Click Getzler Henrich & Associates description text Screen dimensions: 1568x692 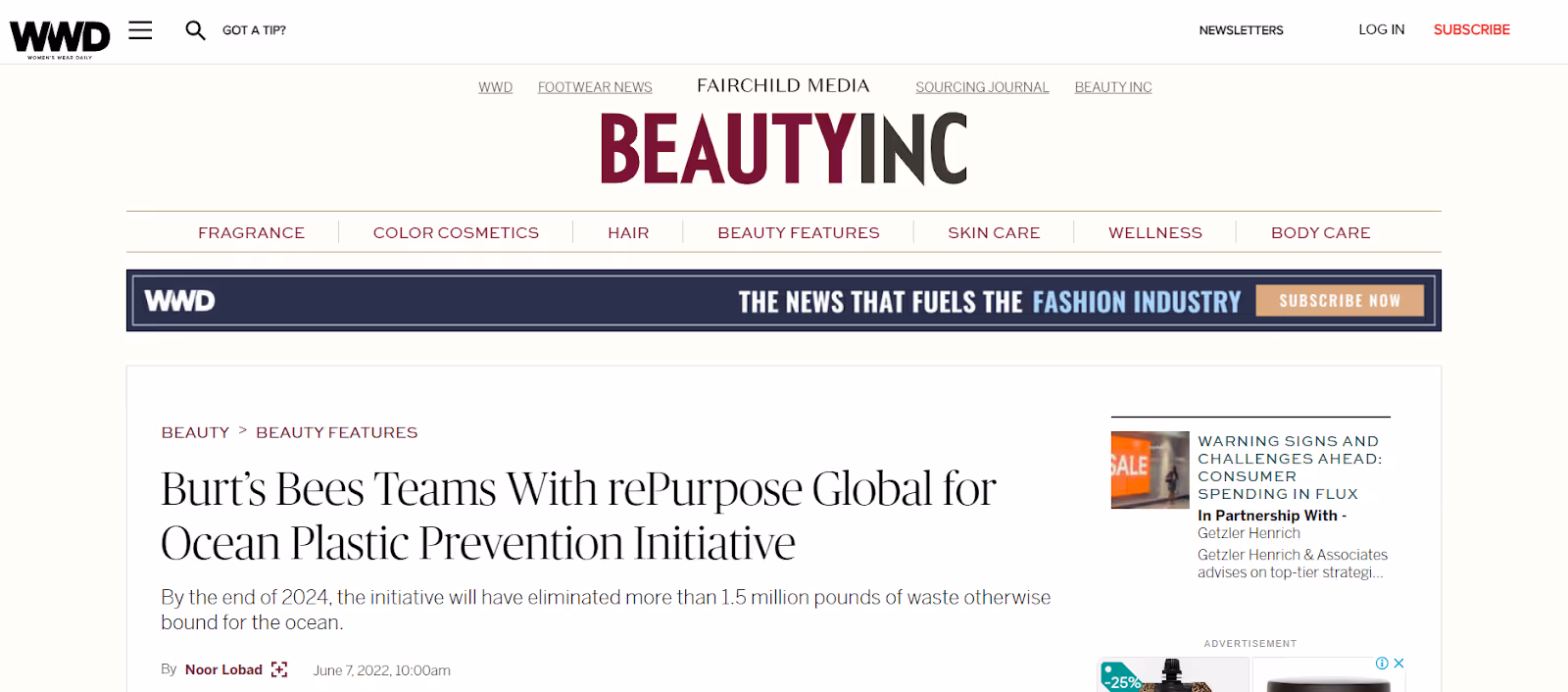[x=1293, y=564]
